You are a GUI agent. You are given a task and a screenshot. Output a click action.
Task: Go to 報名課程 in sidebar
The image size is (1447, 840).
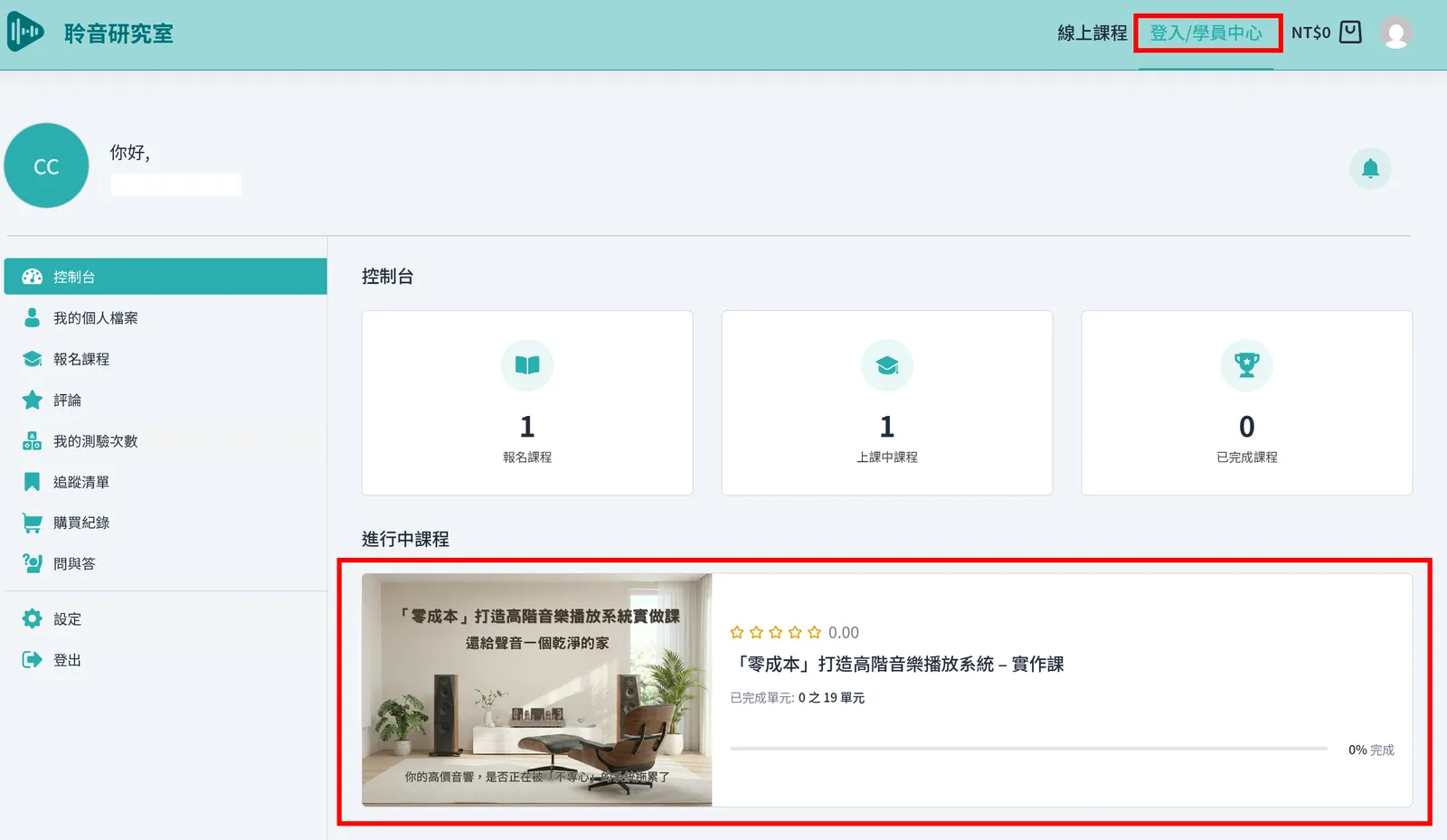(x=80, y=359)
